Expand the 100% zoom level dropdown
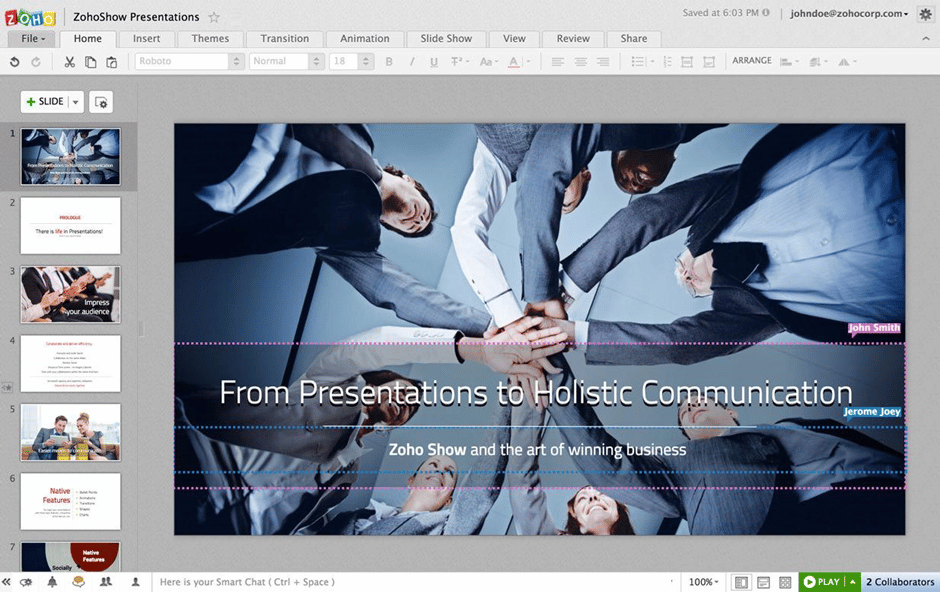The height and width of the screenshot is (592, 940). (x=703, y=582)
